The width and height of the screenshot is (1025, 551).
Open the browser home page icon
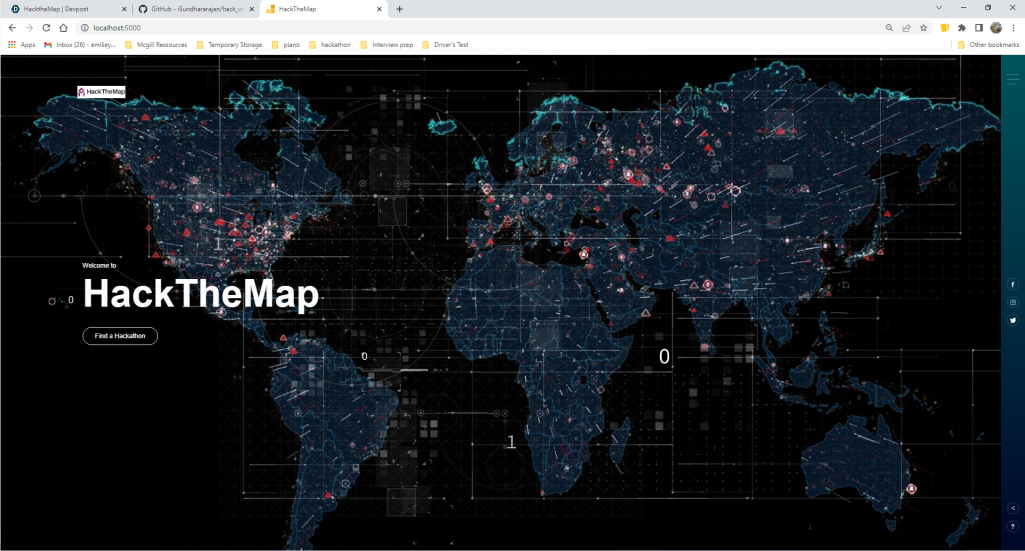pos(63,27)
